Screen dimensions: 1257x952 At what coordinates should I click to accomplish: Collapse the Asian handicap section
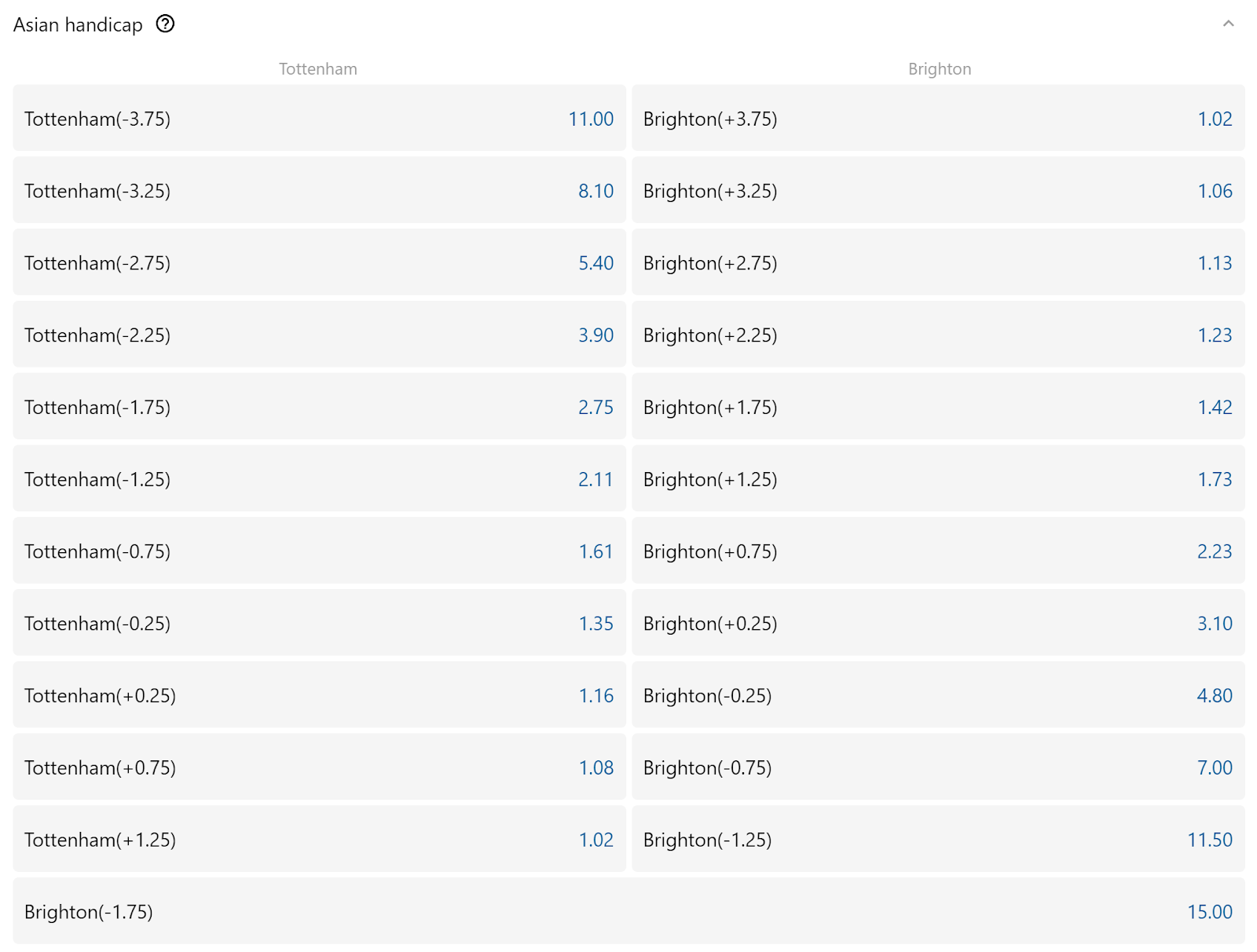[1228, 24]
